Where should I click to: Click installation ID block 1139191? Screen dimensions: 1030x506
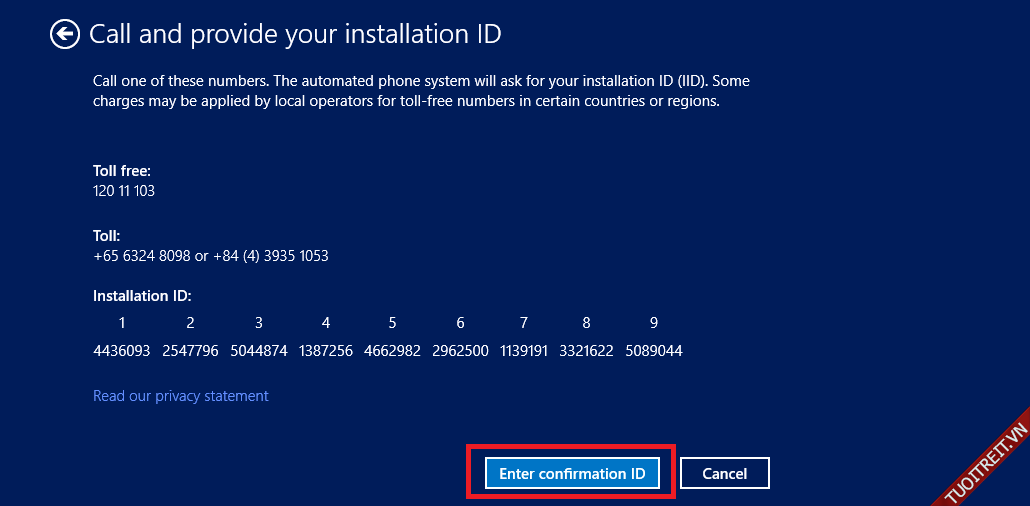523,351
